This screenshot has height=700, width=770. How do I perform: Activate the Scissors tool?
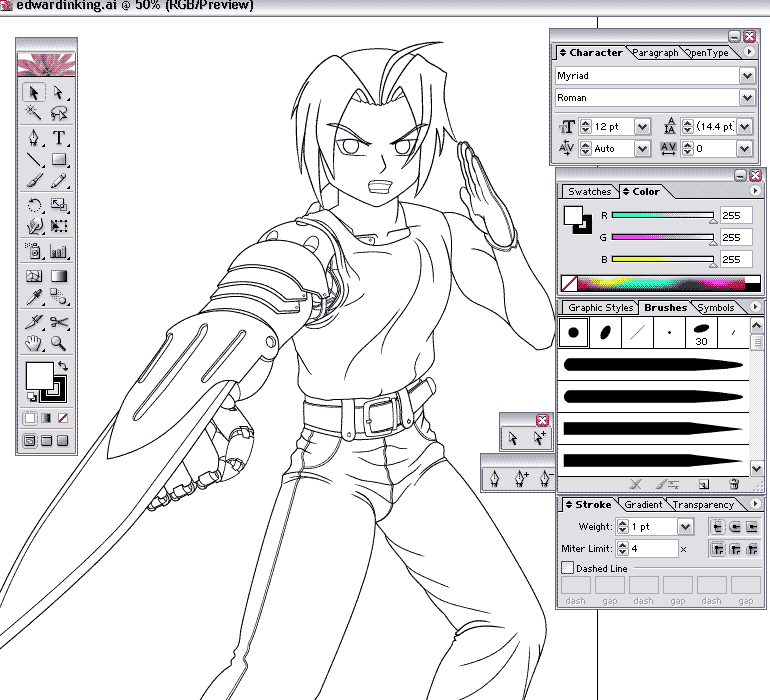point(59,322)
